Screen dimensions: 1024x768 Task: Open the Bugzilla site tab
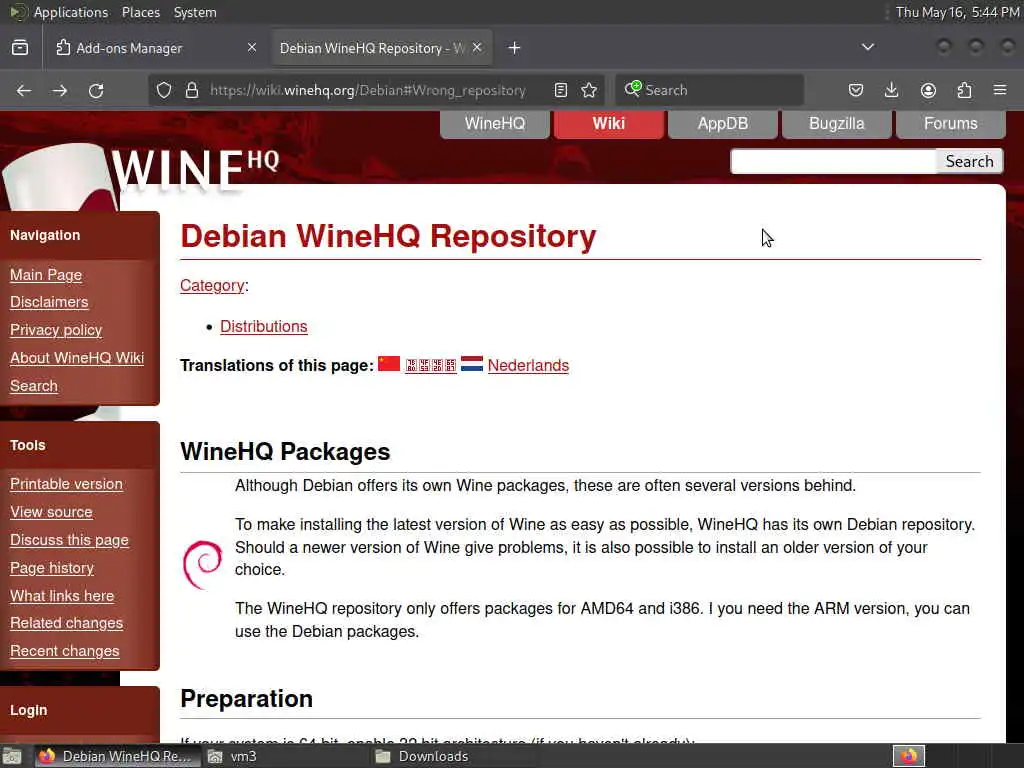837,123
